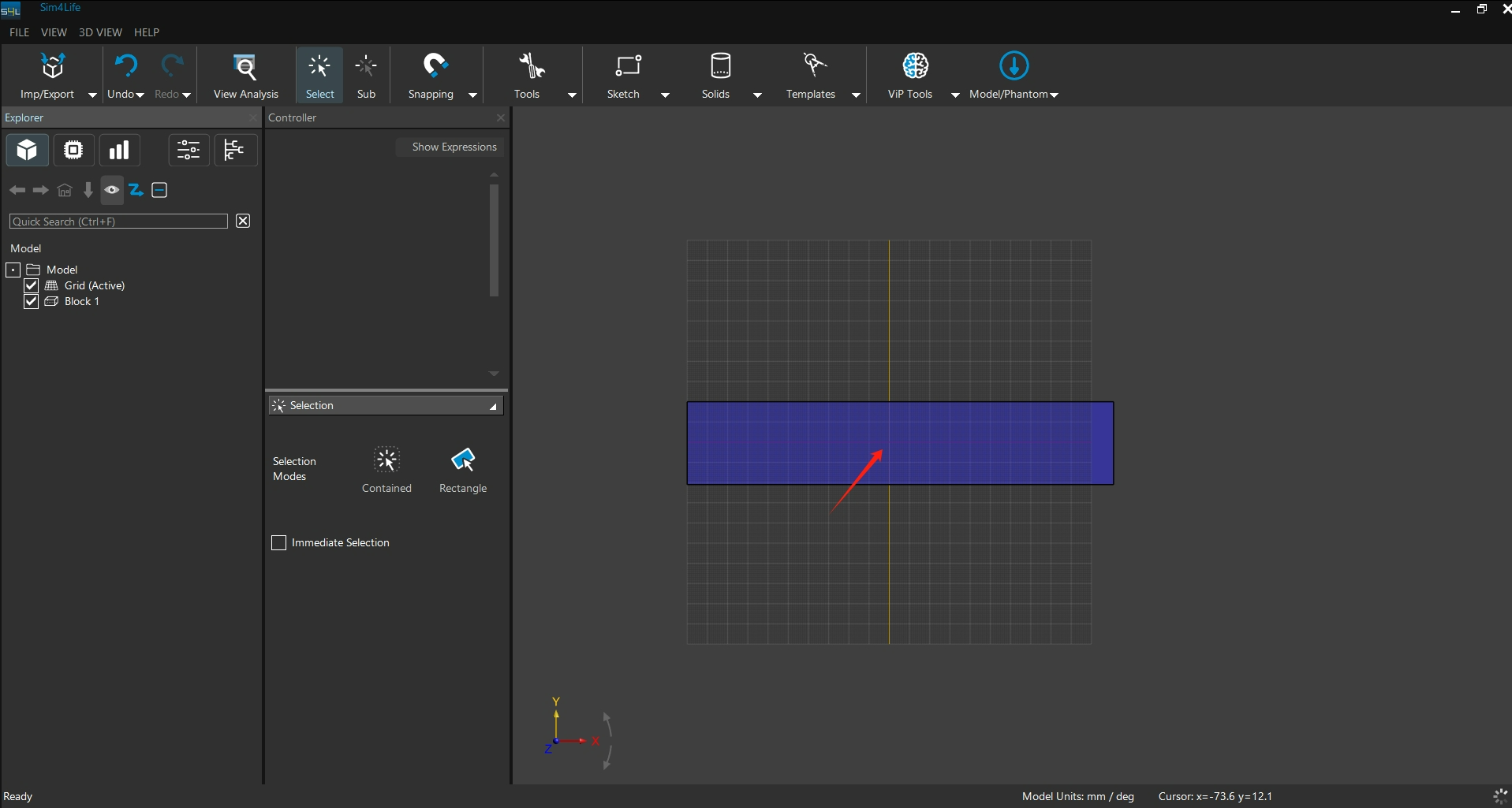Open the Model cube view in Explorer
The height and width of the screenshot is (808, 1512).
[27, 150]
